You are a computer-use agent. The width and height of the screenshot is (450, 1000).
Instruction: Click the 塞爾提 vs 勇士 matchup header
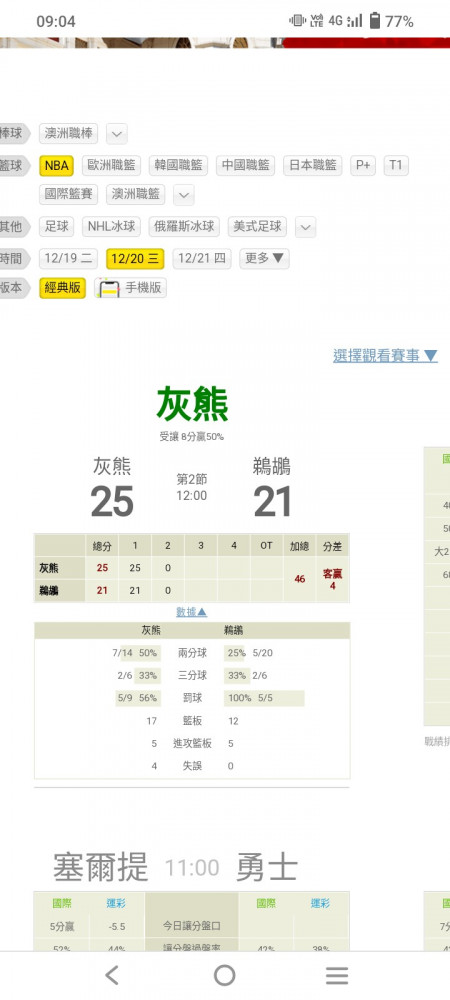pyautogui.click(x=175, y=867)
